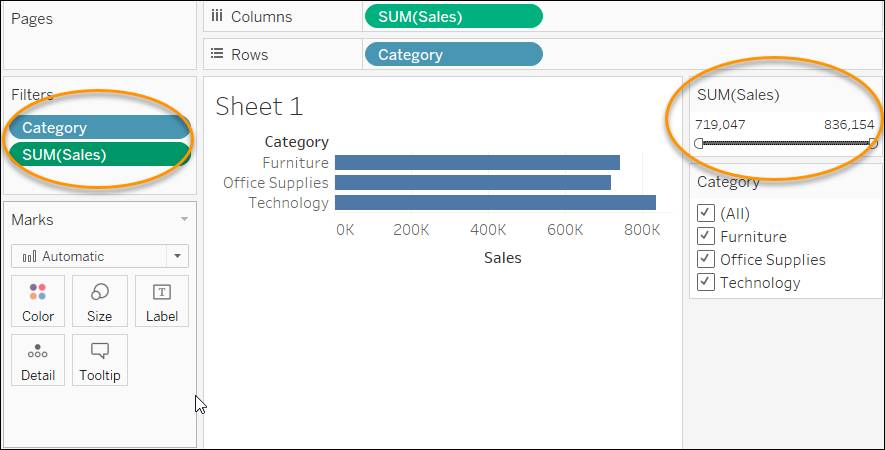Uncheck the Furniture filter checkbox
The height and width of the screenshot is (450, 885).
[706, 236]
